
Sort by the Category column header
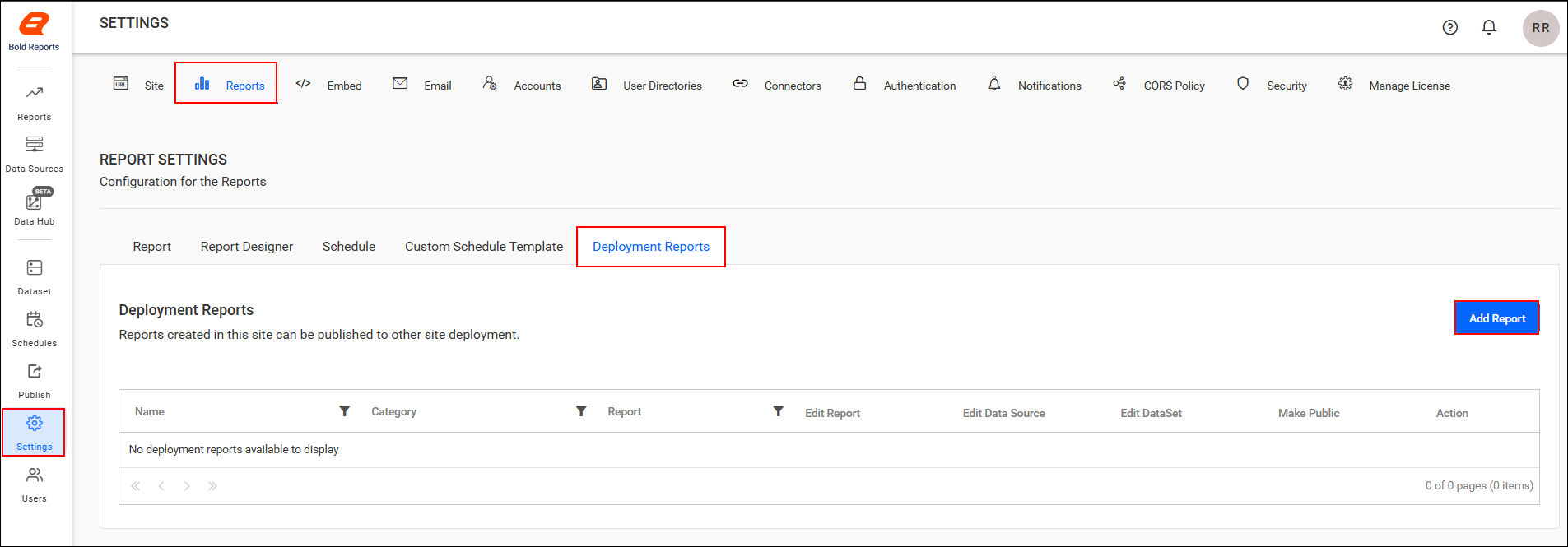click(394, 411)
